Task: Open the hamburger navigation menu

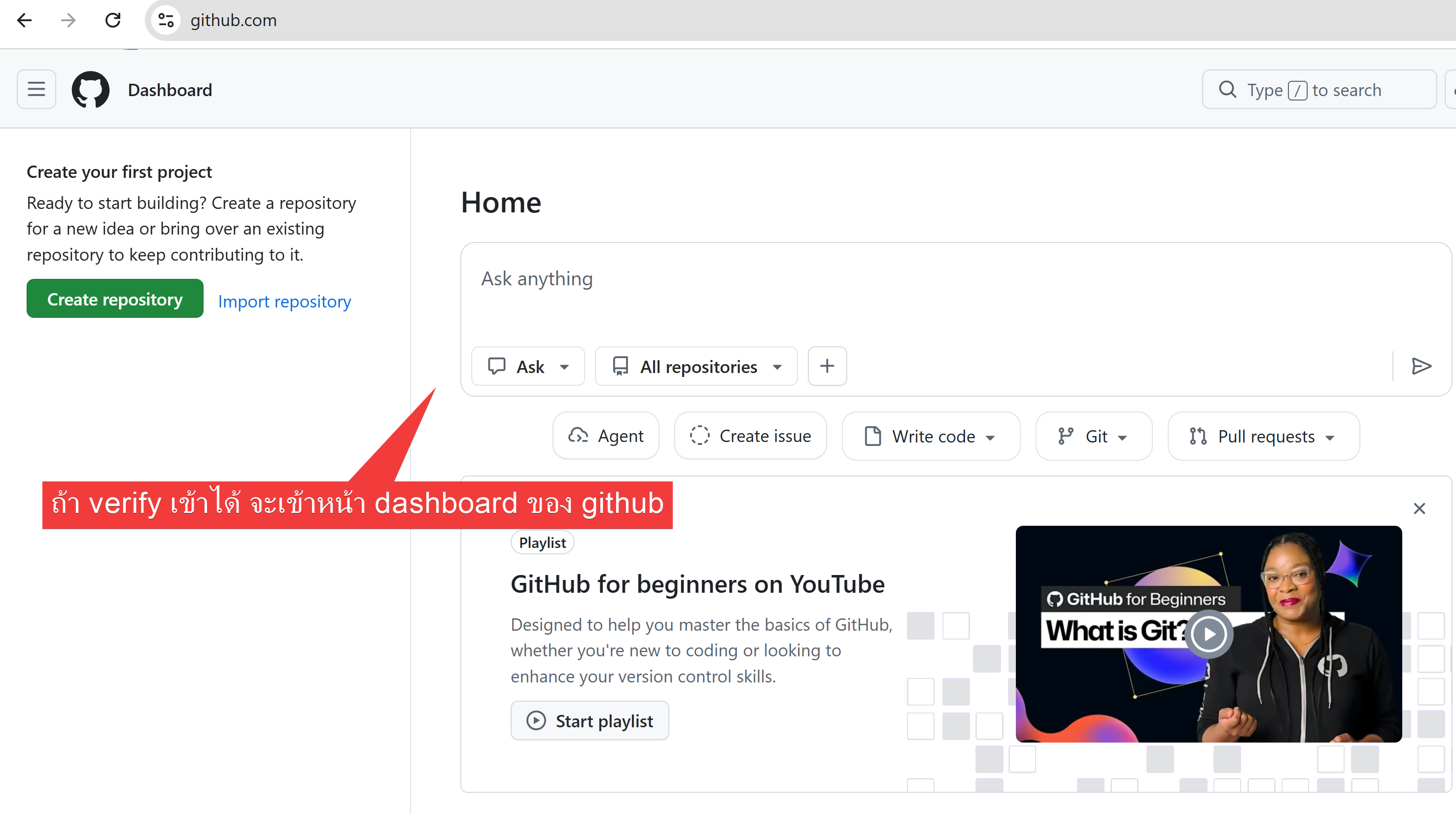Action: 36,89
